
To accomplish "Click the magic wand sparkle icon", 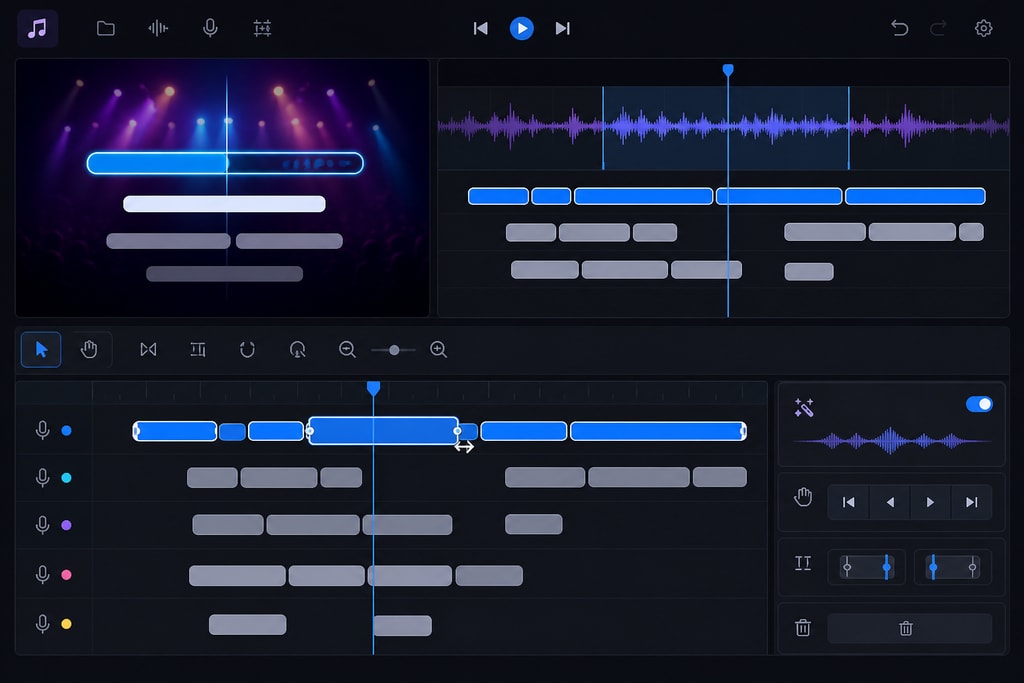I will click(x=804, y=407).
